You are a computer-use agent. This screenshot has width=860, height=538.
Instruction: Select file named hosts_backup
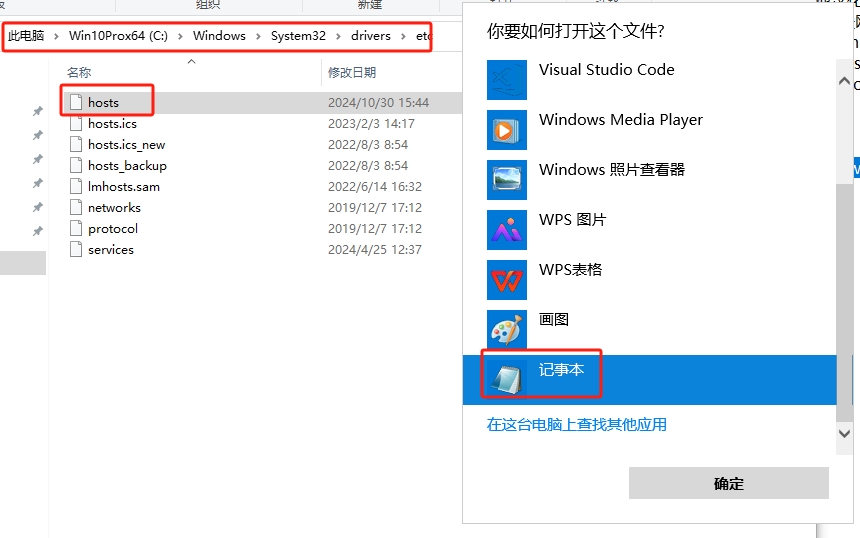pos(127,166)
